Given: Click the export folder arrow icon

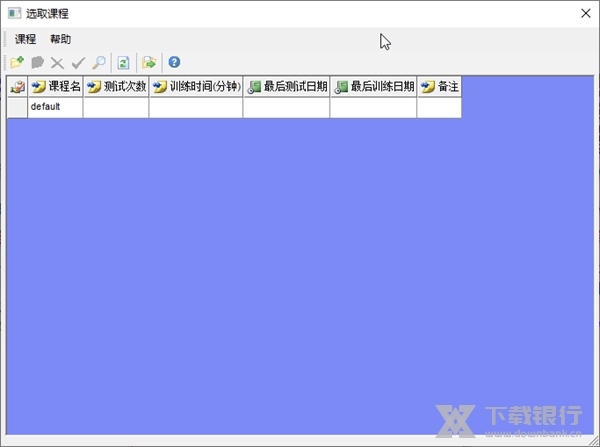Looking at the screenshot, I should pyautogui.click(x=149, y=62).
